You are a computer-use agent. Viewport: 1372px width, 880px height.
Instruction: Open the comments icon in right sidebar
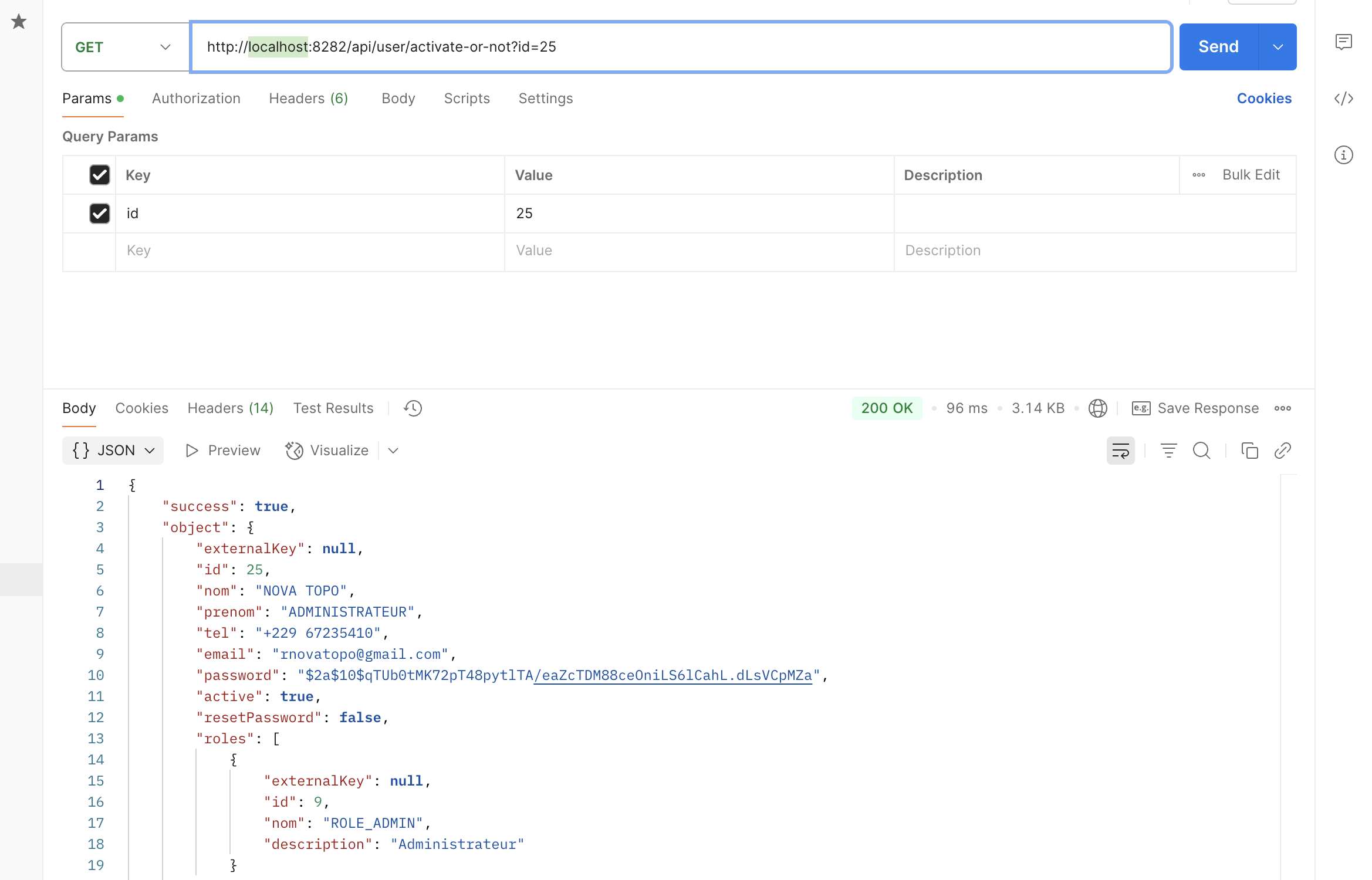pyautogui.click(x=1343, y=42)
